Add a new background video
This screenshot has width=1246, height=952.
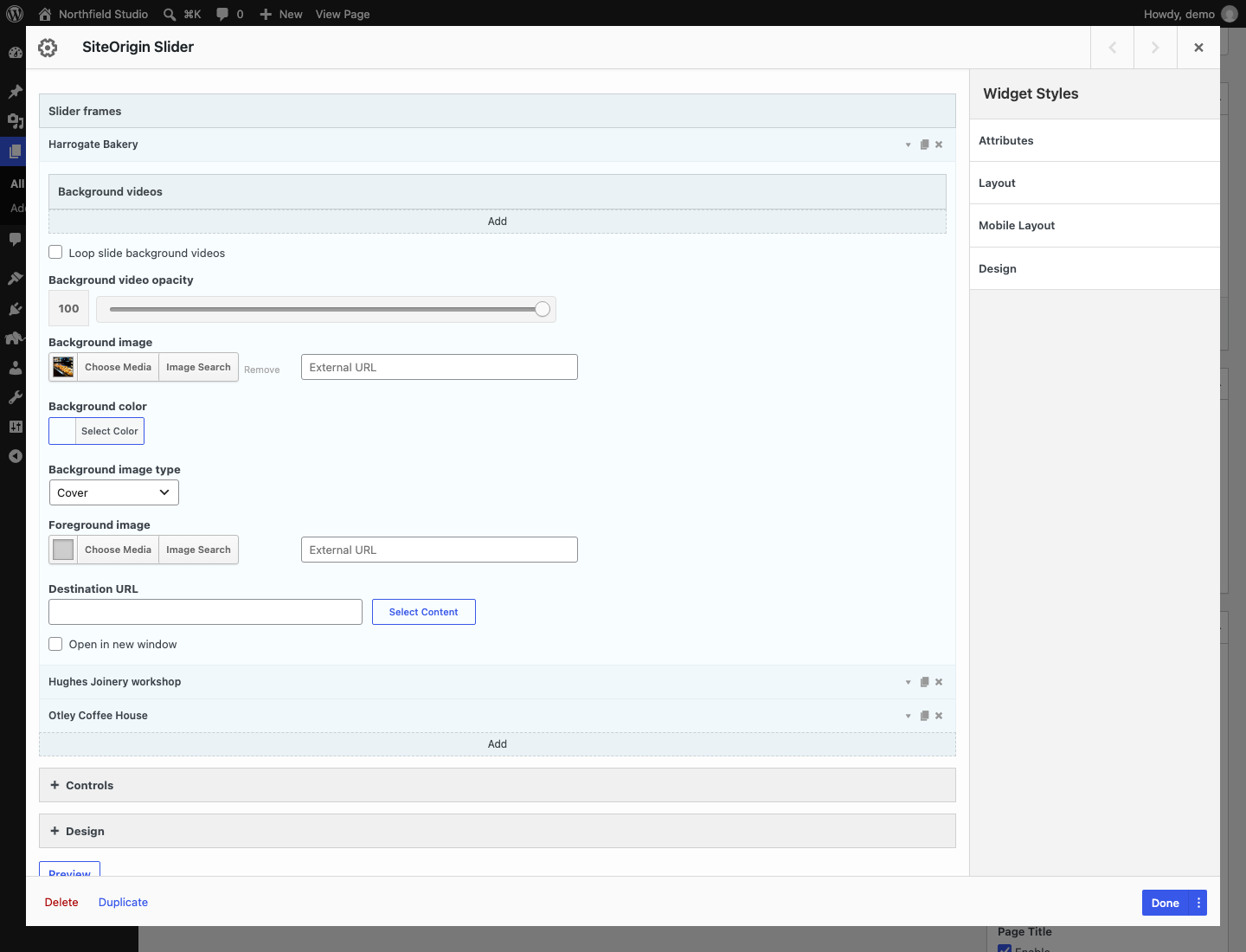point(498,222)
